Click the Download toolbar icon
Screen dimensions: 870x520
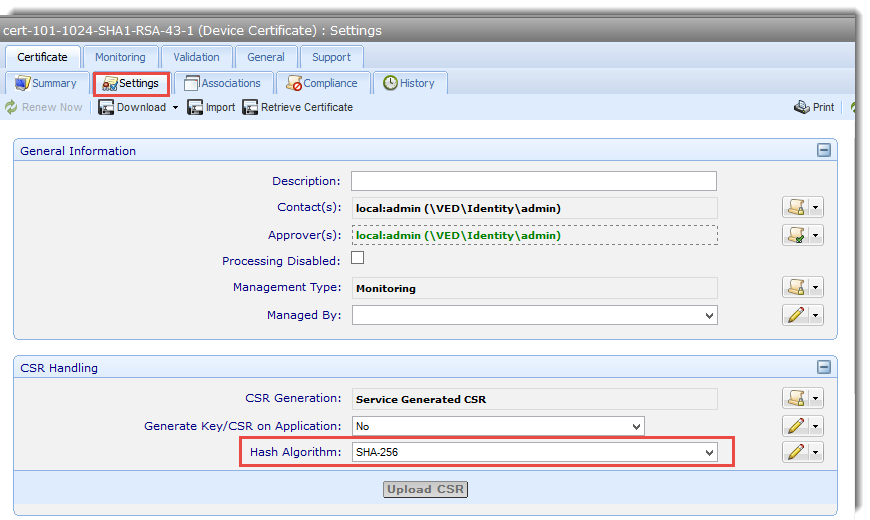[x=106, y=107]
